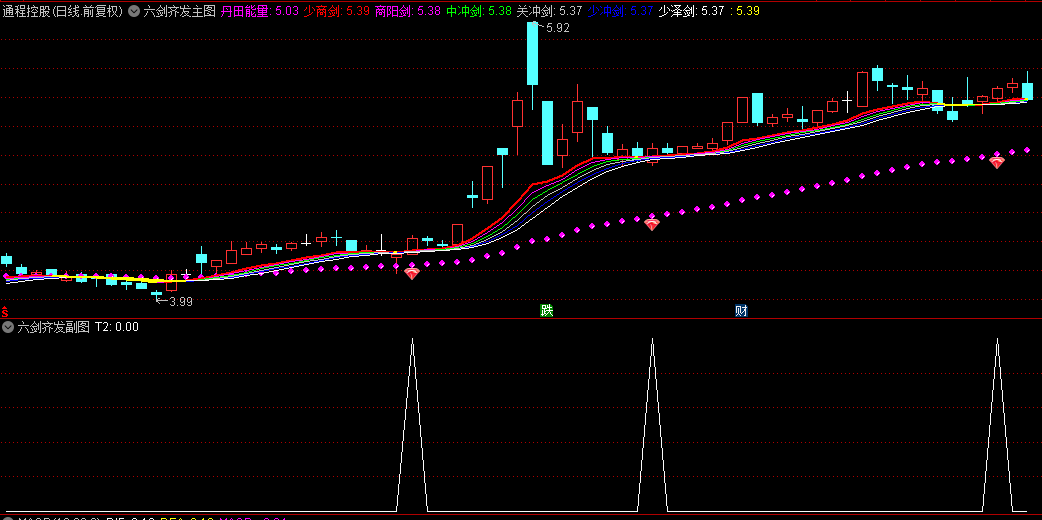This screenshot has height=520, width=1042.
Task: Open the green 跌 event marker
Action: tap(546, 311)
